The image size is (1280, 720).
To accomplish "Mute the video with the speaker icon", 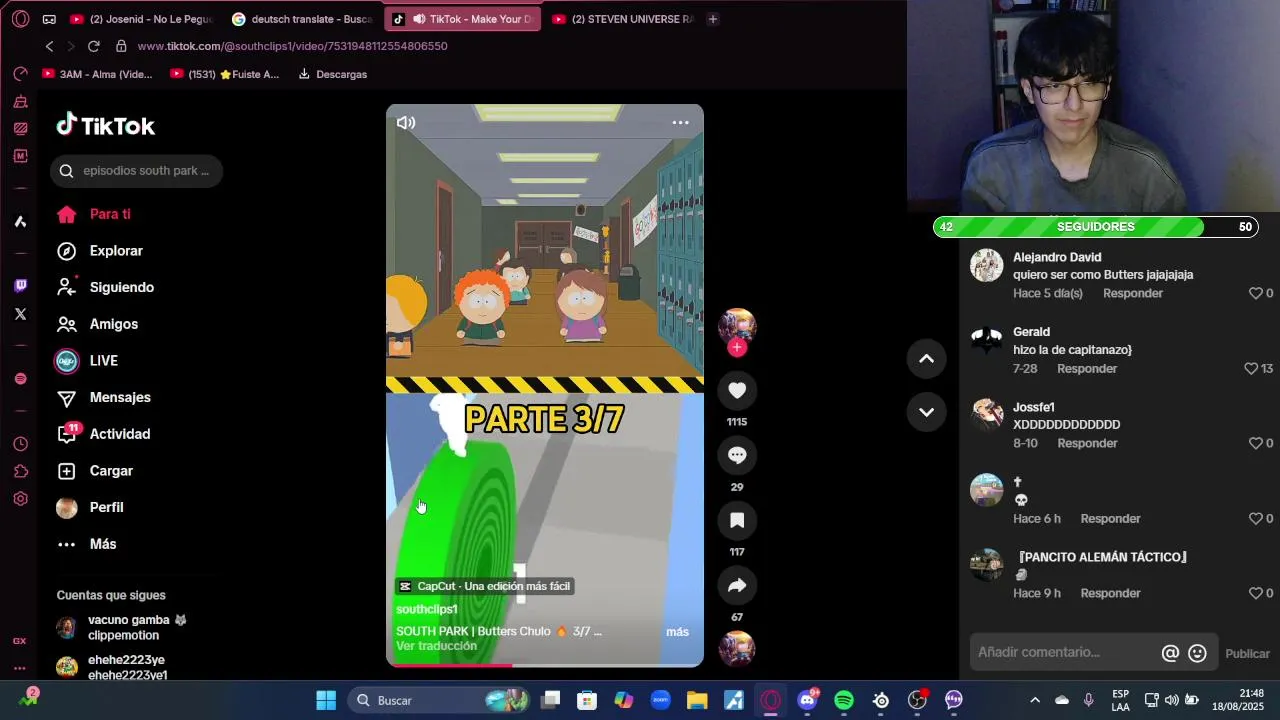I will tap(406, 123).
